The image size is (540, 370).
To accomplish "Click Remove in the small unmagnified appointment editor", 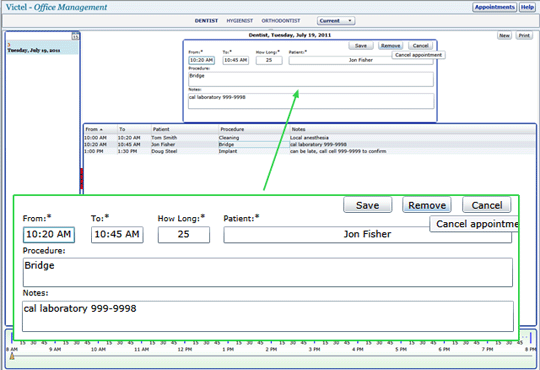I will click(391, 46).
